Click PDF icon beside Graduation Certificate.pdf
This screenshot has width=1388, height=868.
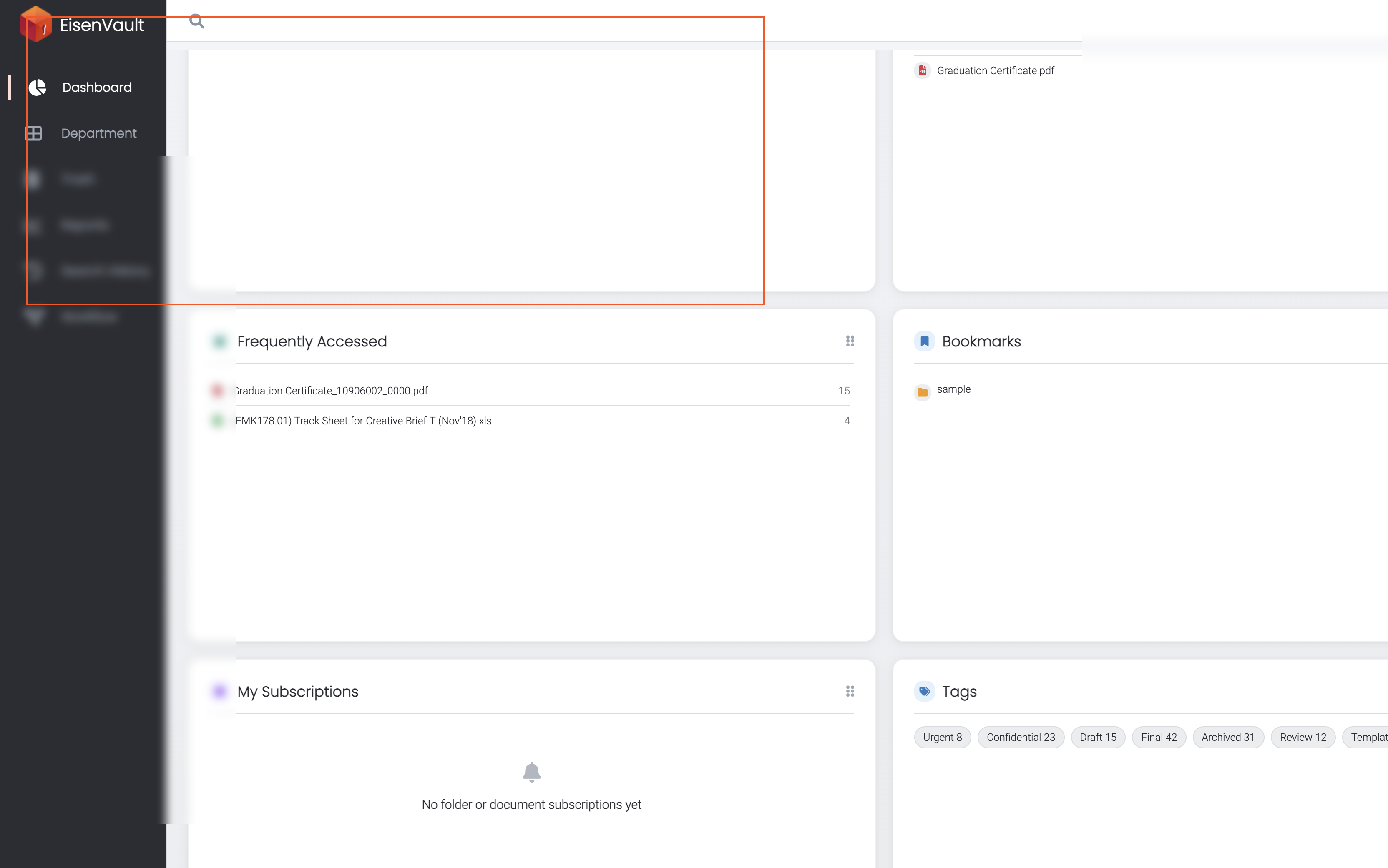[x=922, y=70]
